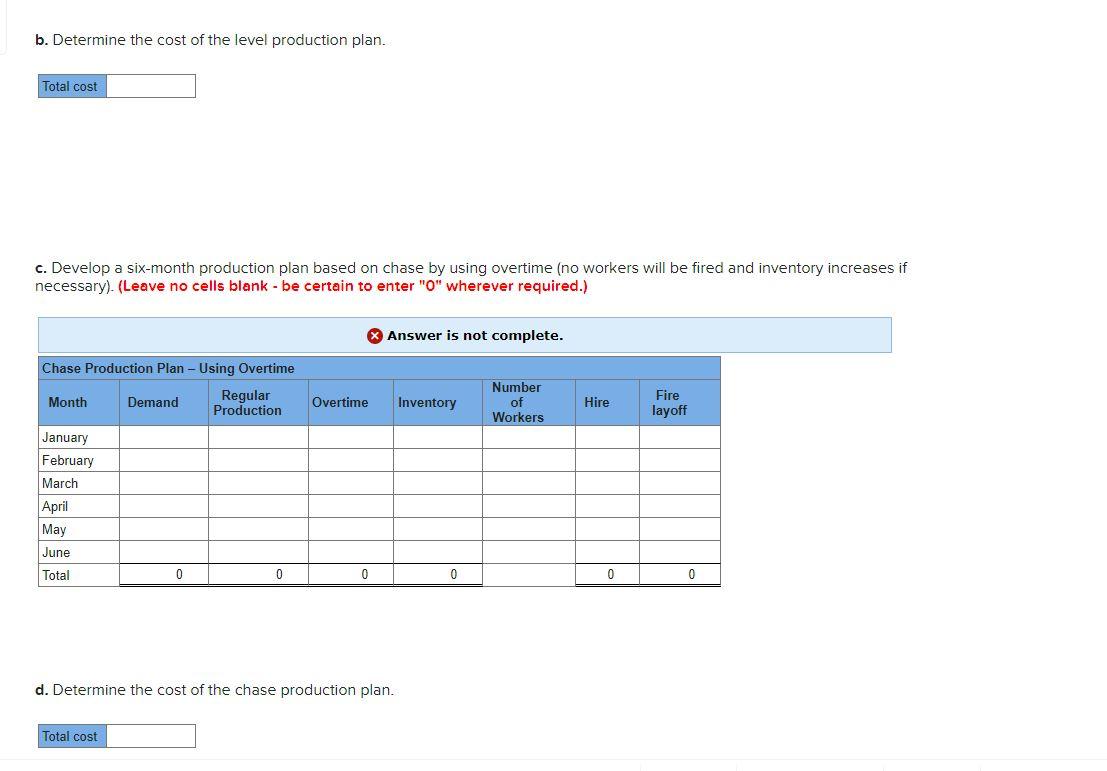The image size is (1107, 771).
Task: Select June Number of Workers cell
Action: (529, 552)
